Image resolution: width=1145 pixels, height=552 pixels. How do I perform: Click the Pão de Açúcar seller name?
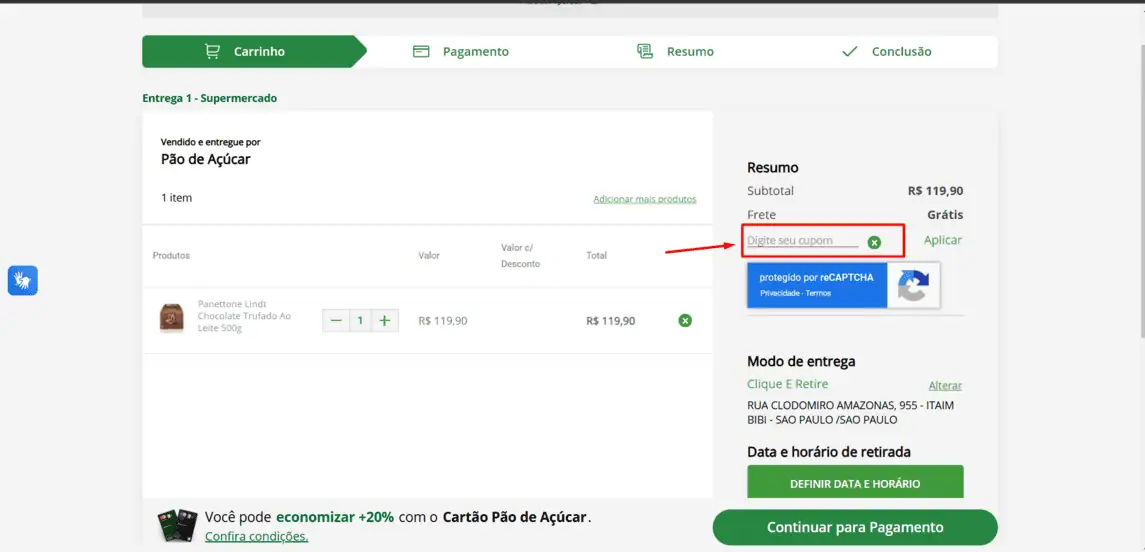coord(206,159)
